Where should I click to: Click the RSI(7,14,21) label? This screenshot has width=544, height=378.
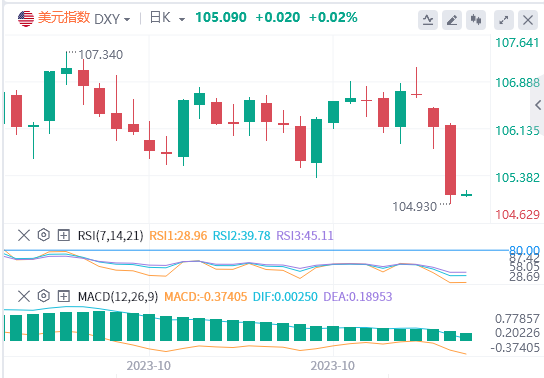click(110, 236)
